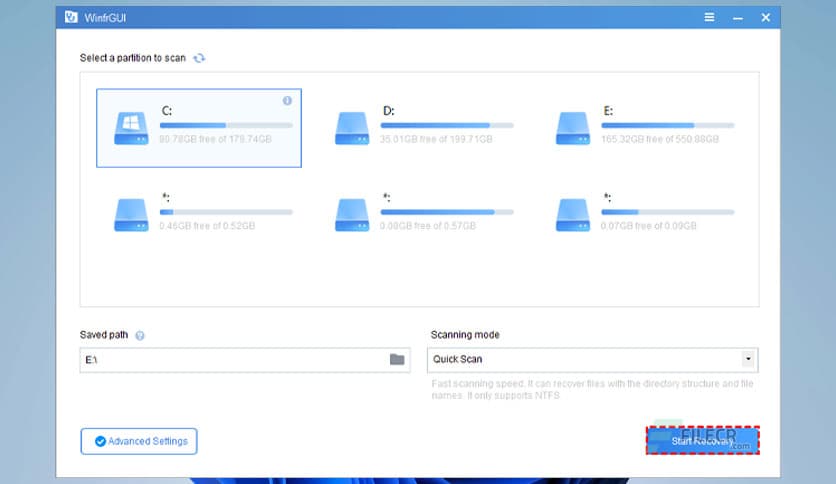Browse for folder in Saved path field
Screen dimensions: 836x484
pyautogui.click(x=397, y=359)
